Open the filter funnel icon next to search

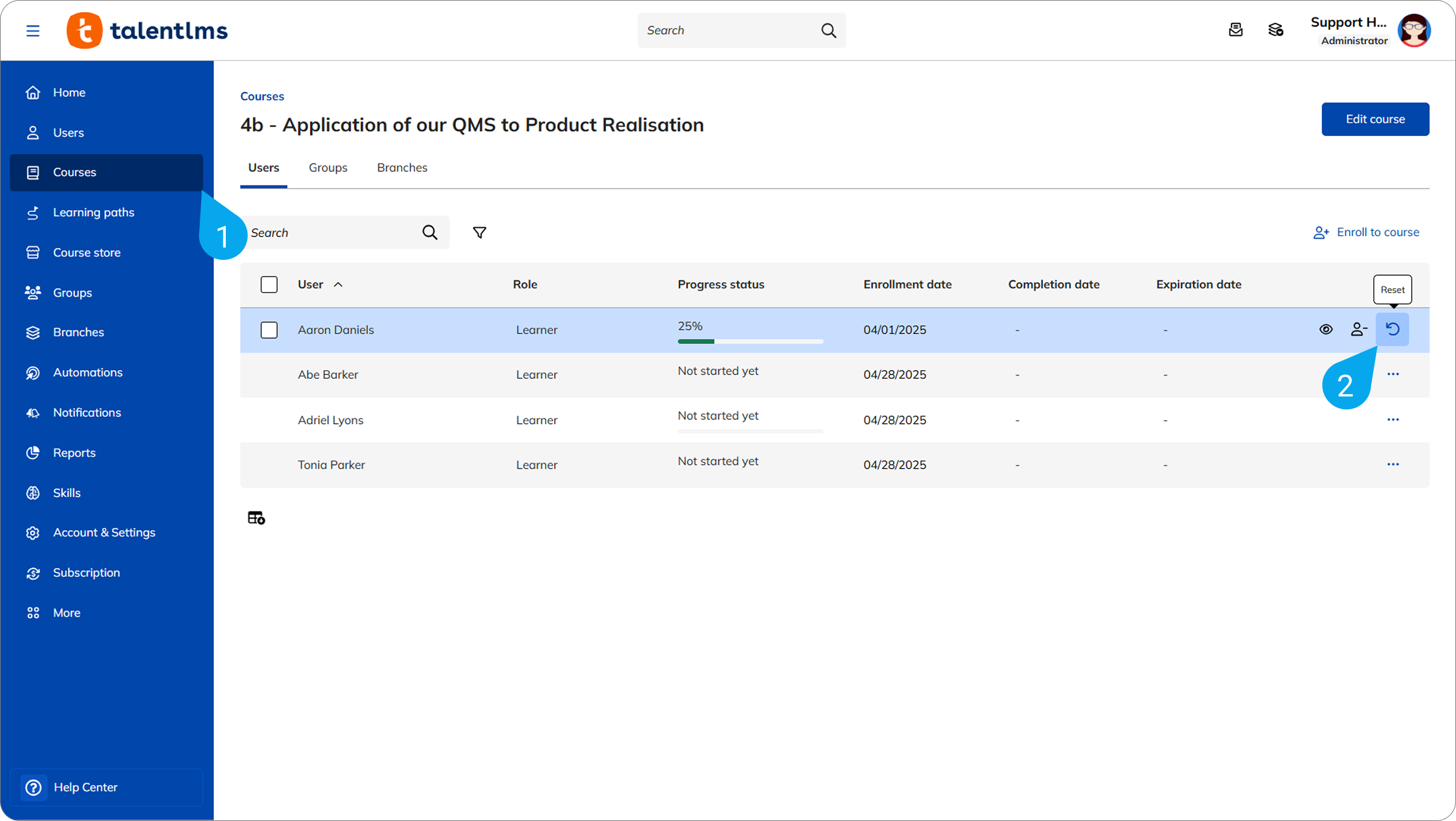tap(479, 233)
